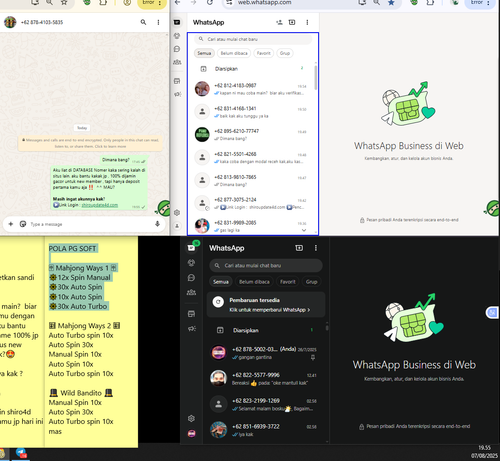The height and width of the screenshot is (461, 500).
Task: Select "Grup" filter in dark WhatsApp
Action: (x=311, y=282)
